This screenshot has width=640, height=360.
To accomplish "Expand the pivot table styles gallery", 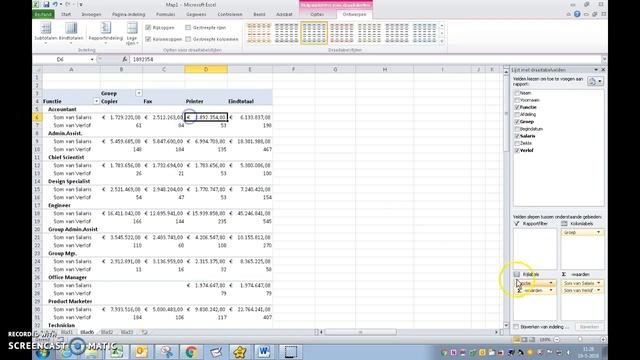I will [442, 41].
